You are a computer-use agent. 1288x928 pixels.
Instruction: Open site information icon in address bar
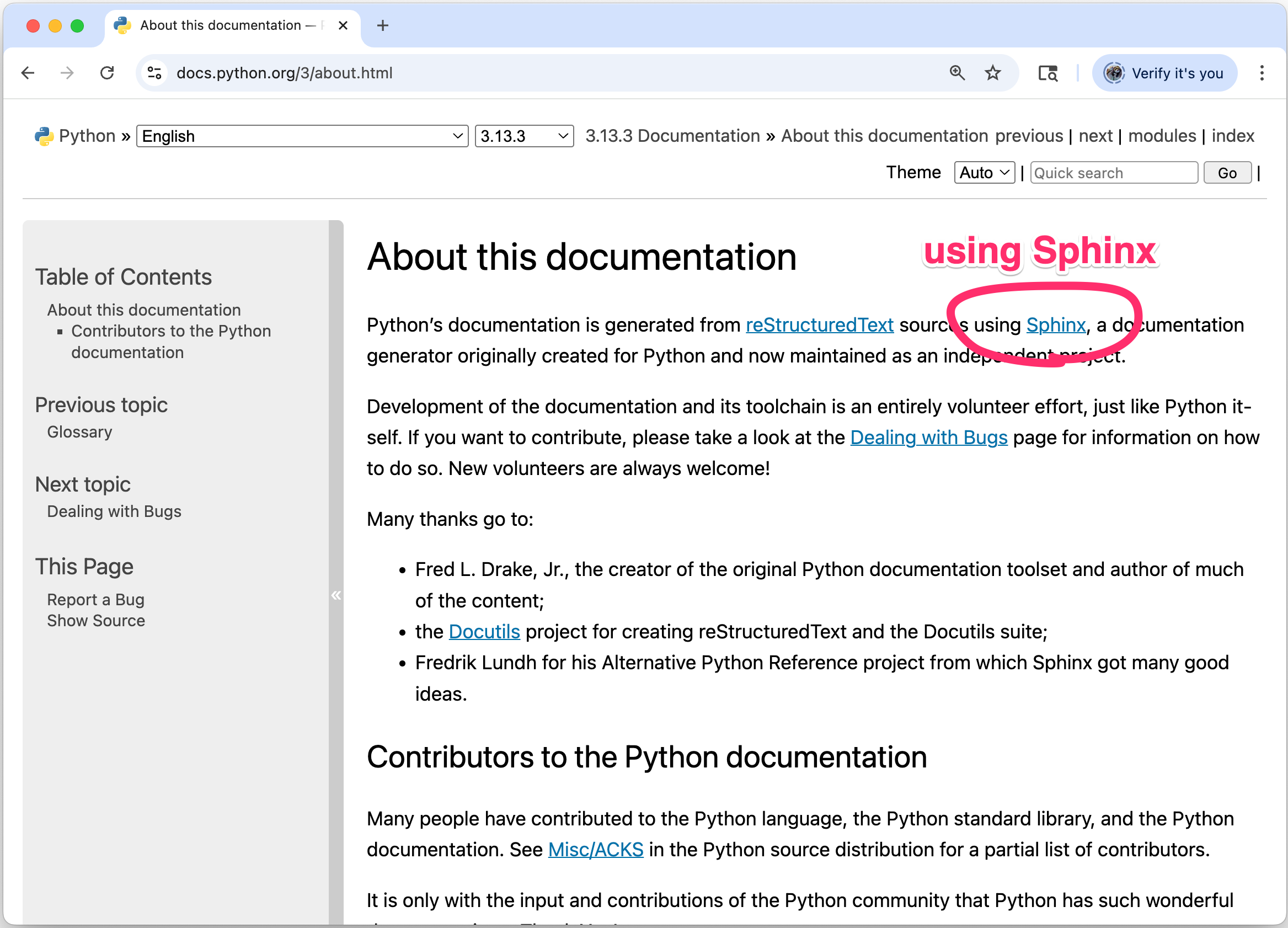coord(154,73)
